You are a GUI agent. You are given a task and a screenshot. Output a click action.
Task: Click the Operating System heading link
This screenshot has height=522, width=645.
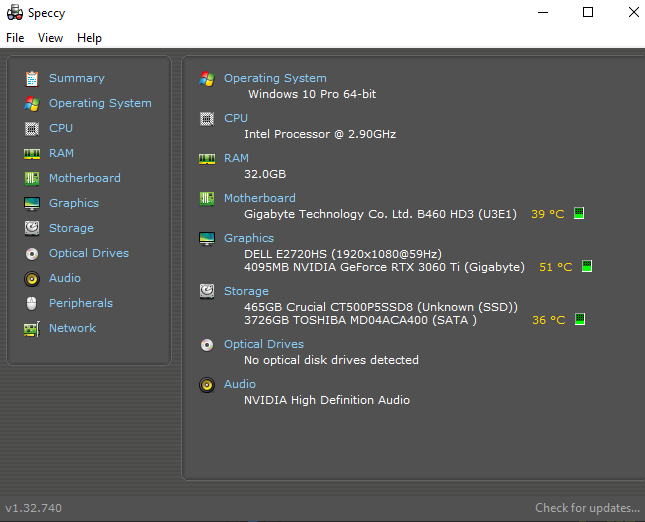[275, 78]
